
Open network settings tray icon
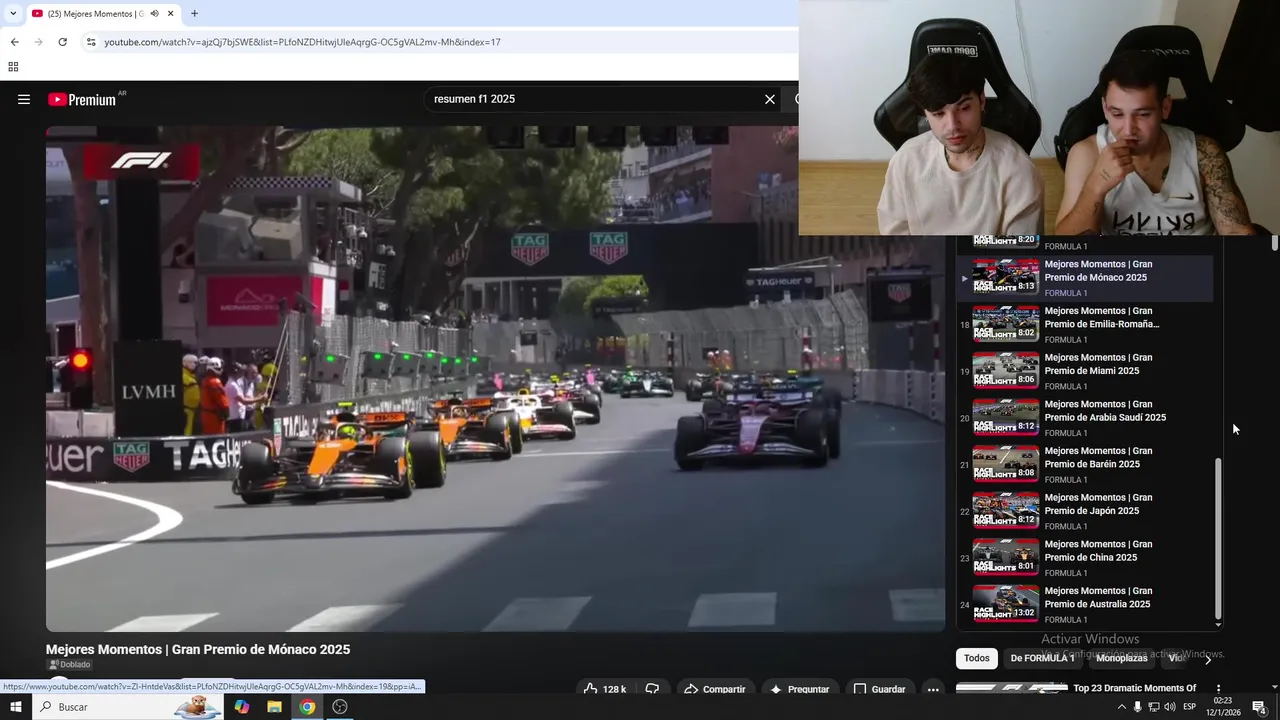coord(1153,707)
